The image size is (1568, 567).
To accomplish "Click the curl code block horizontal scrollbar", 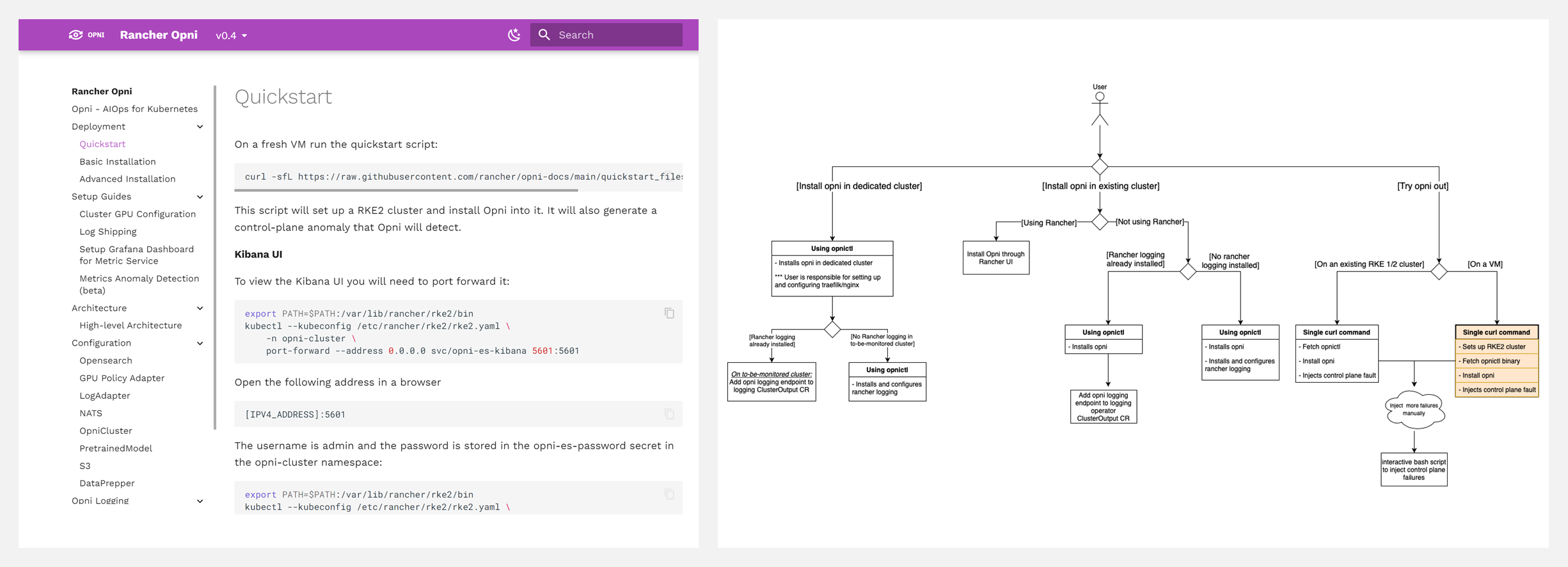I will pos(406,190).
